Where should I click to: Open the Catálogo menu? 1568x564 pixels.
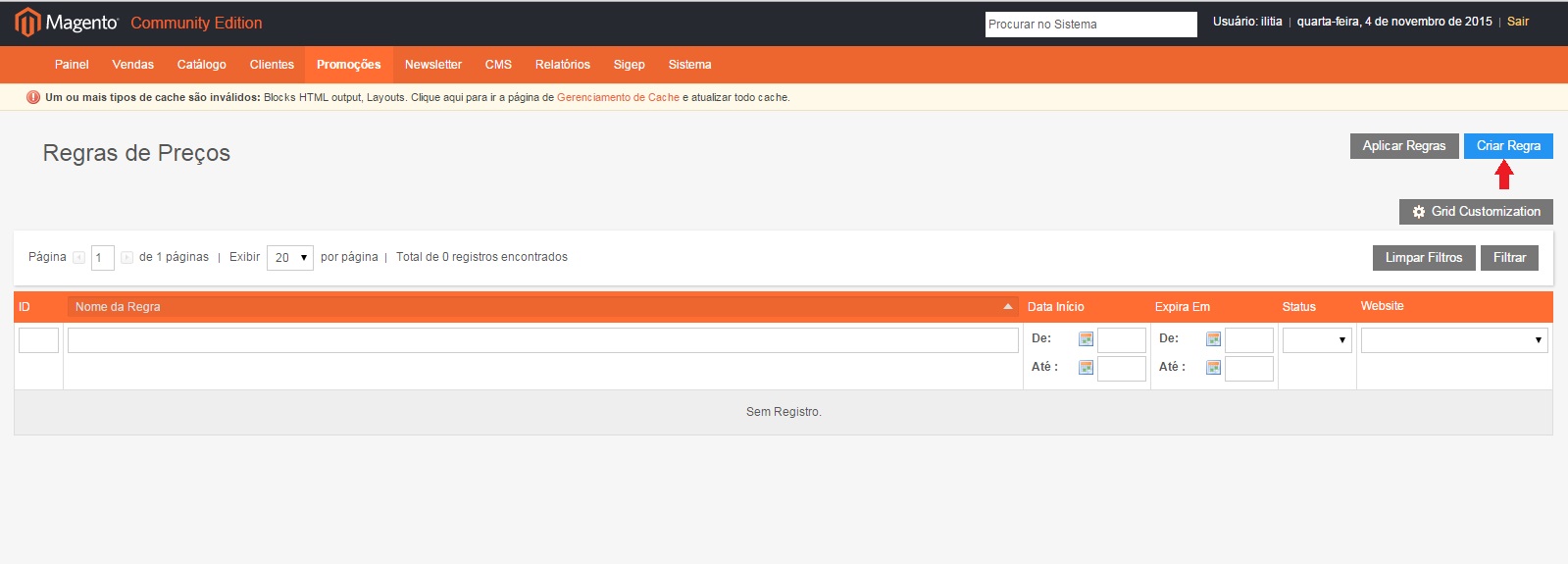pos(201,65)
